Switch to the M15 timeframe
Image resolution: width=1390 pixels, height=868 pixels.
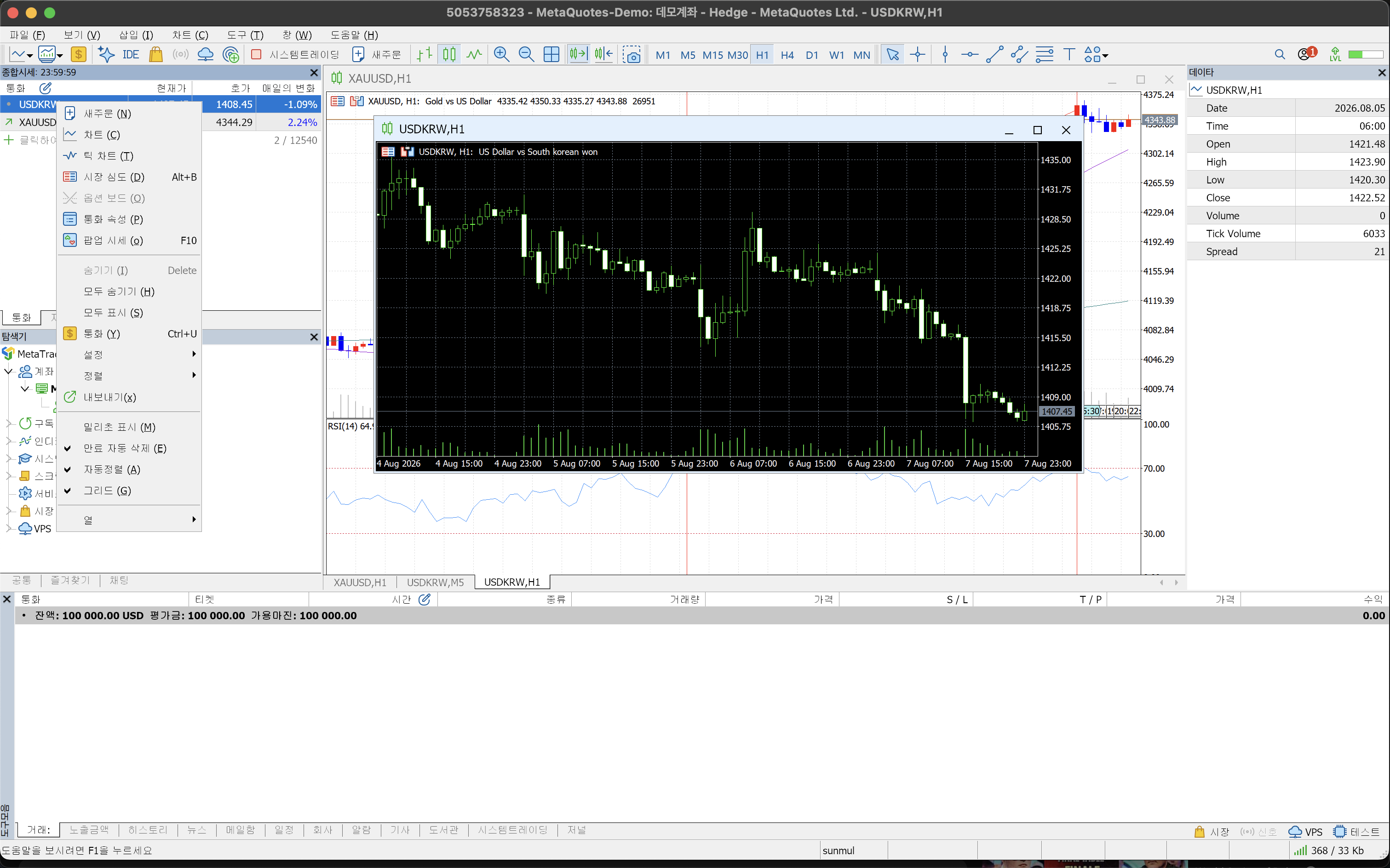[x=713, y=55]
